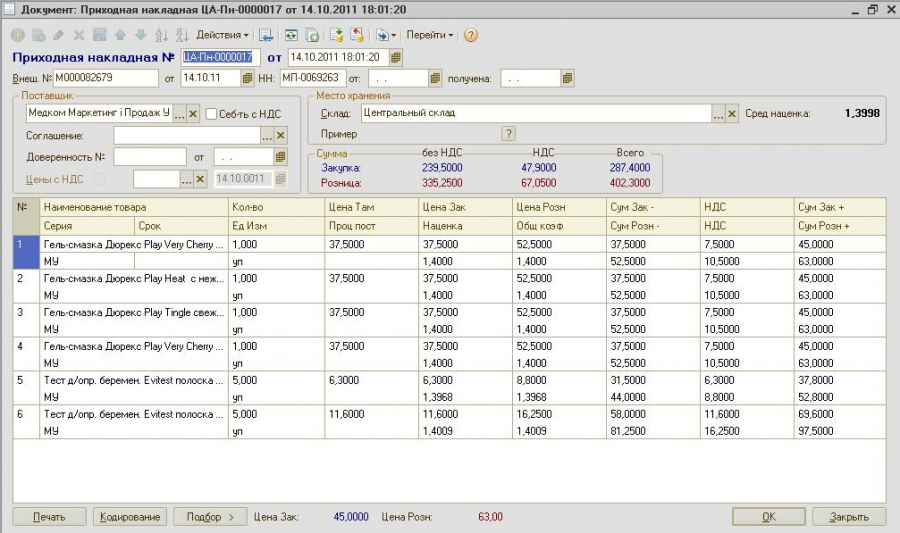
Task: Click the Внеш. № input field M000082679
Action: click(106, 78)
